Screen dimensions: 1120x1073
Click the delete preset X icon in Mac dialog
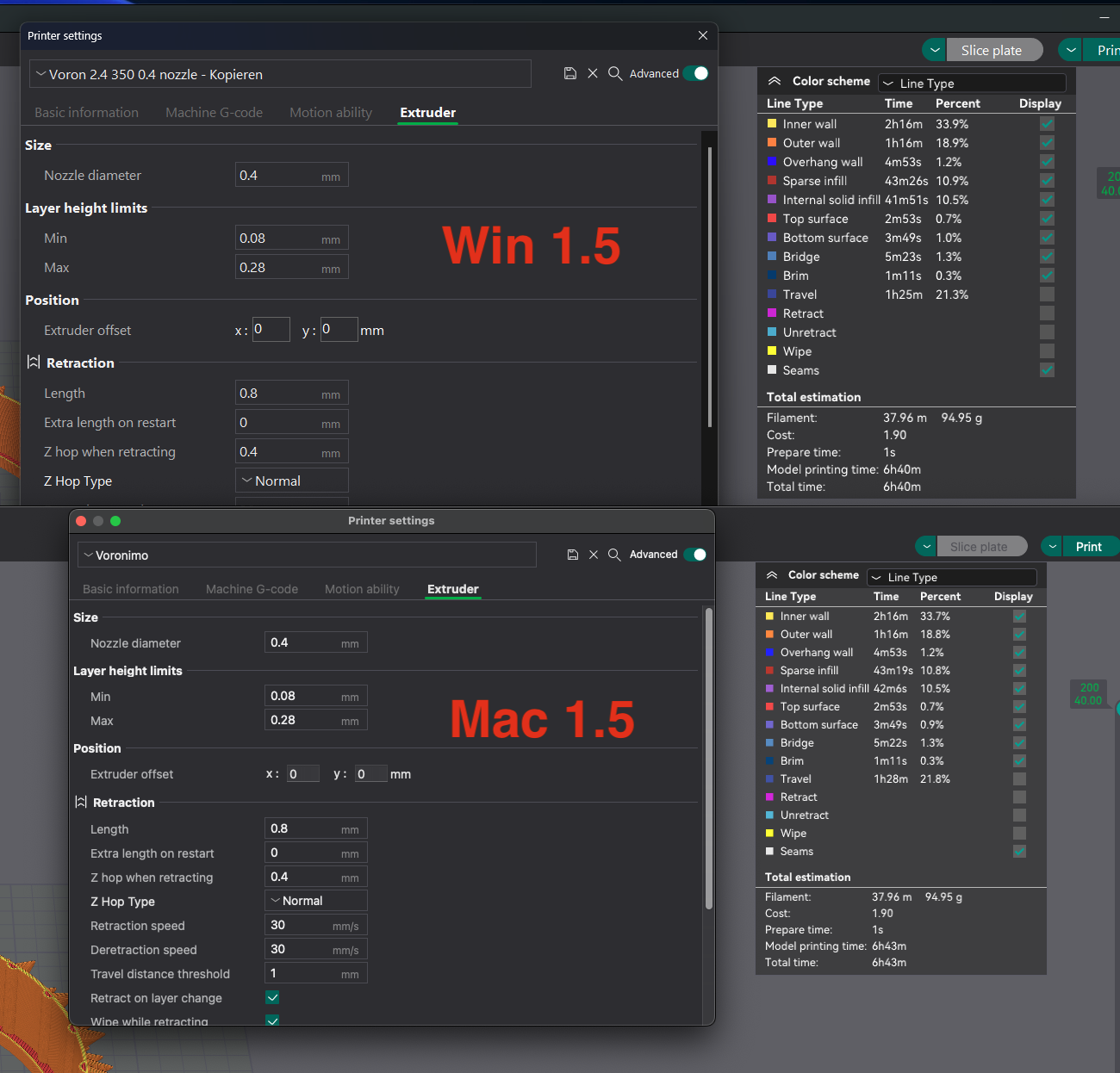click(594, 555)
